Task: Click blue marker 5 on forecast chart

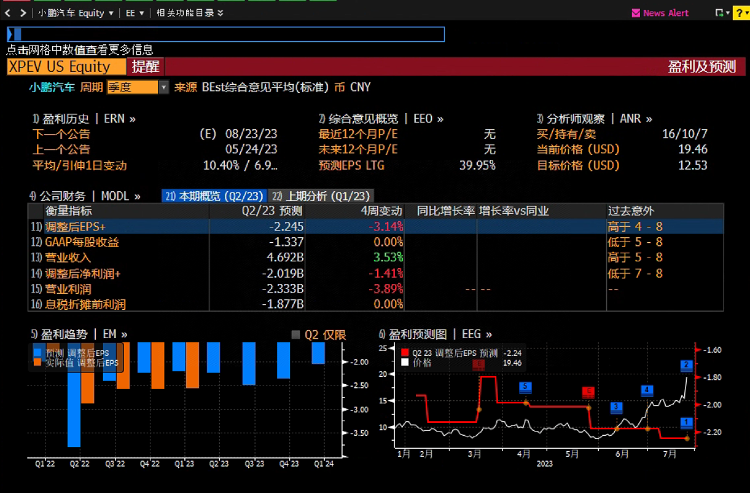Action: pyautogui.click(x=525, y=387)
